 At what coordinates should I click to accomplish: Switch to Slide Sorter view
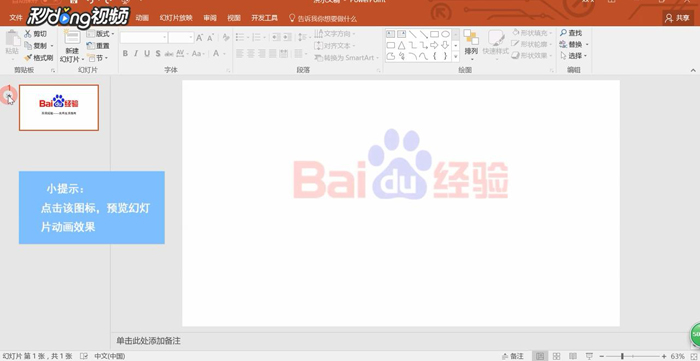coord(556,356)
